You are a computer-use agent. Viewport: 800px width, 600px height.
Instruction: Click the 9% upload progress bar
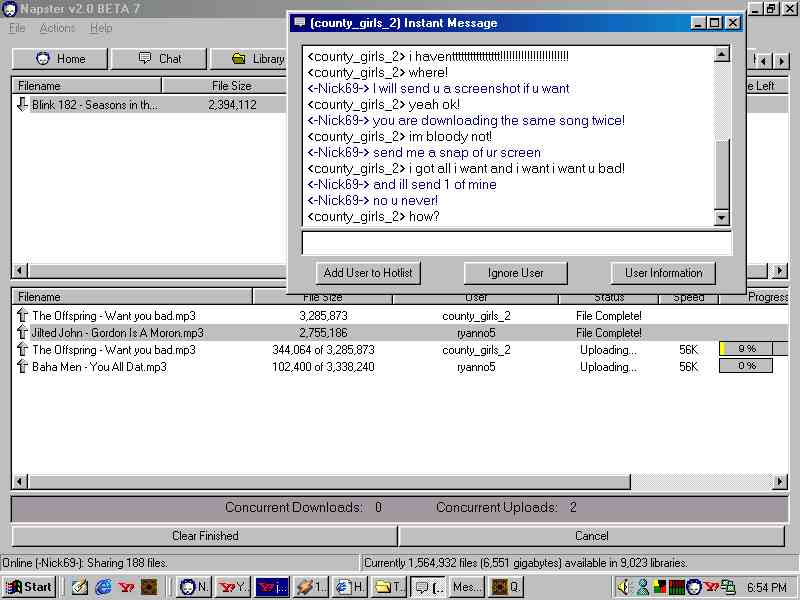pos(746,350)
